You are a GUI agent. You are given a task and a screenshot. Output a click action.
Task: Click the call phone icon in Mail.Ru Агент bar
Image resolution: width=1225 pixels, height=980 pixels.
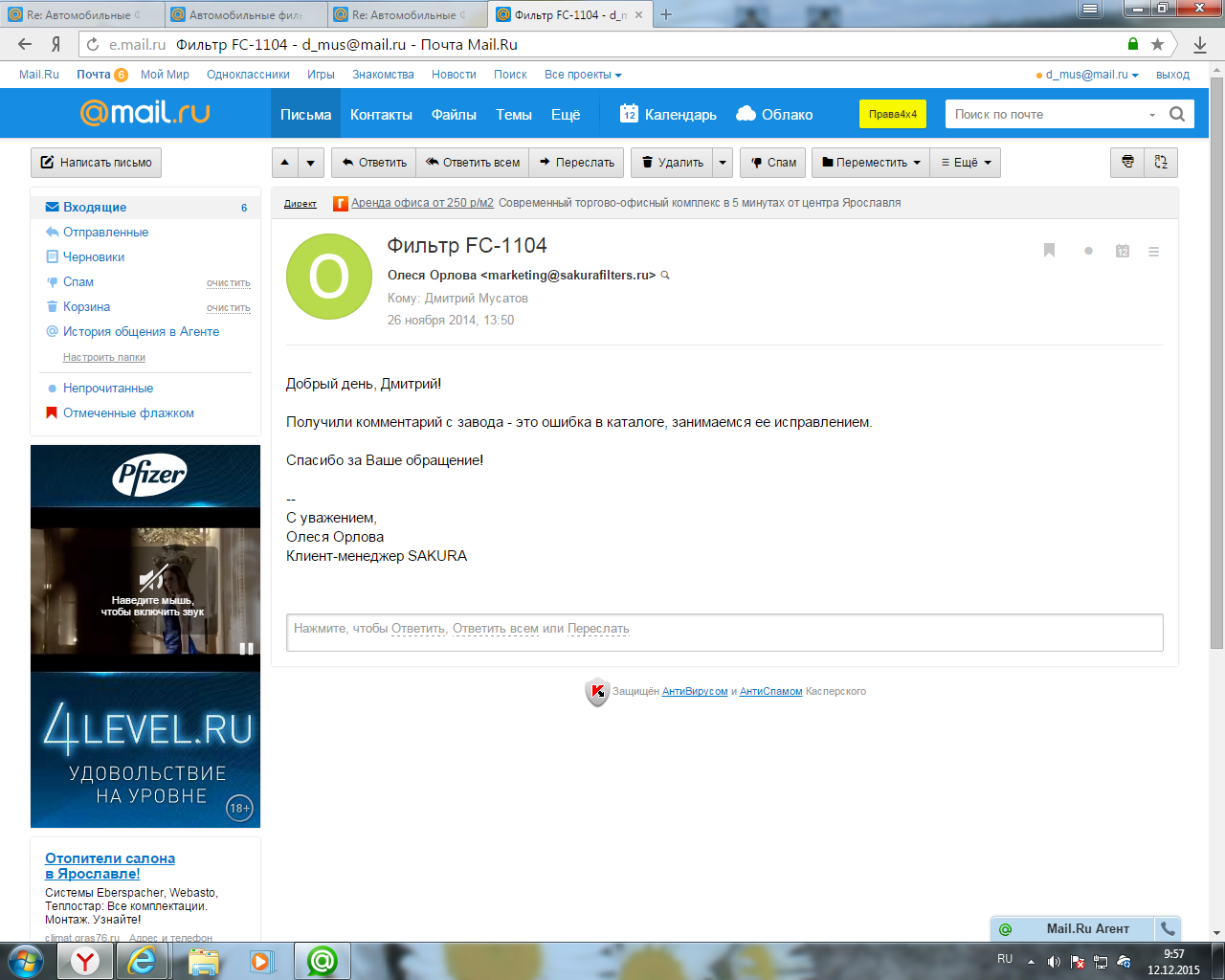1168,928
